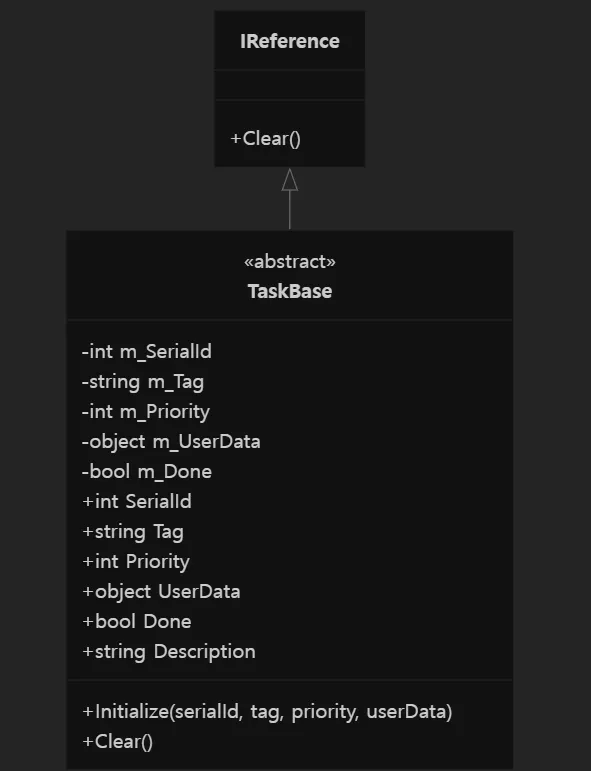Click the +object UserData property
The width and height of the screenshot is (591, 771).
161,592
